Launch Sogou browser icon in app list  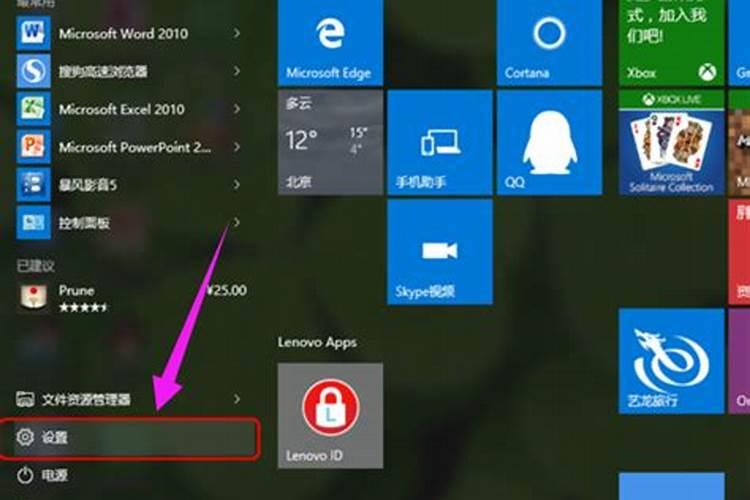(x=33, y=71)
